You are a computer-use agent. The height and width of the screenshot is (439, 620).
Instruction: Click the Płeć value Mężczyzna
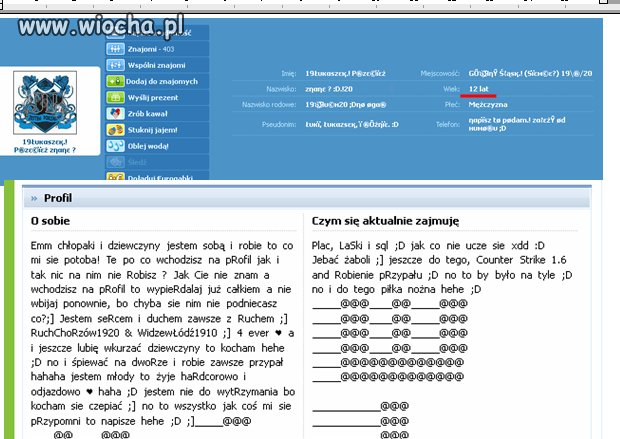point(488,105)
